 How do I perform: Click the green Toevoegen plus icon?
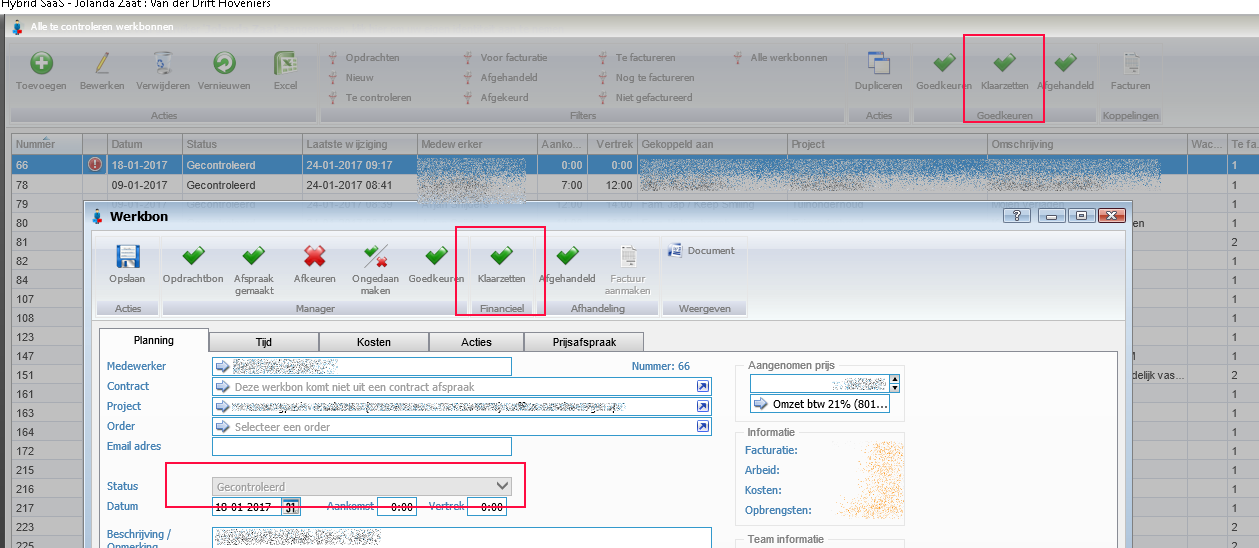[x=41, y=65]
